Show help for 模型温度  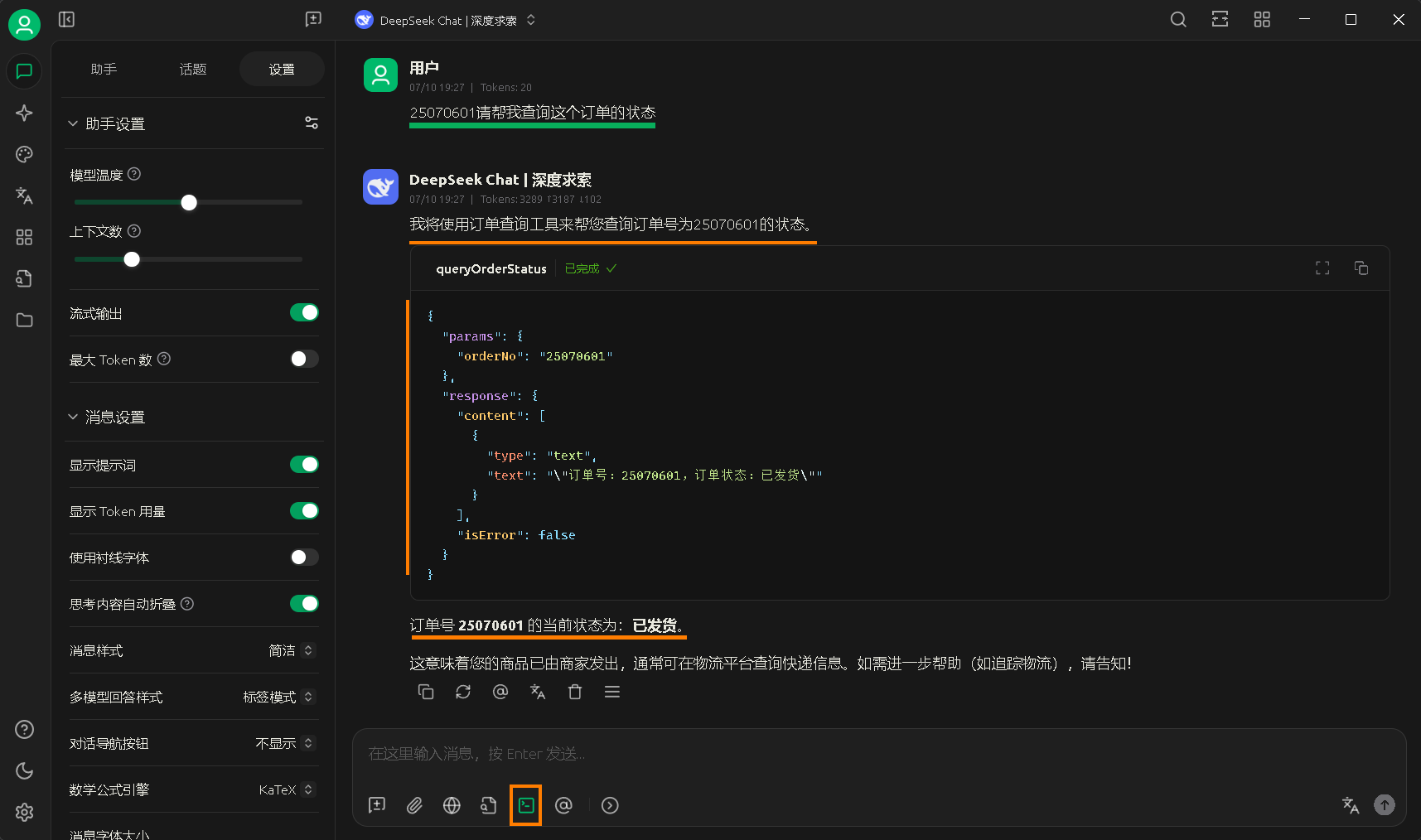[x=134, y=174]
